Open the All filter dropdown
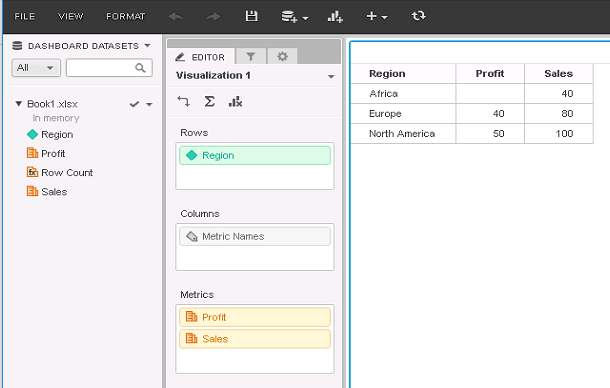Image resolution: width=610 pixels, height=388 pixels. pos(36,68)
